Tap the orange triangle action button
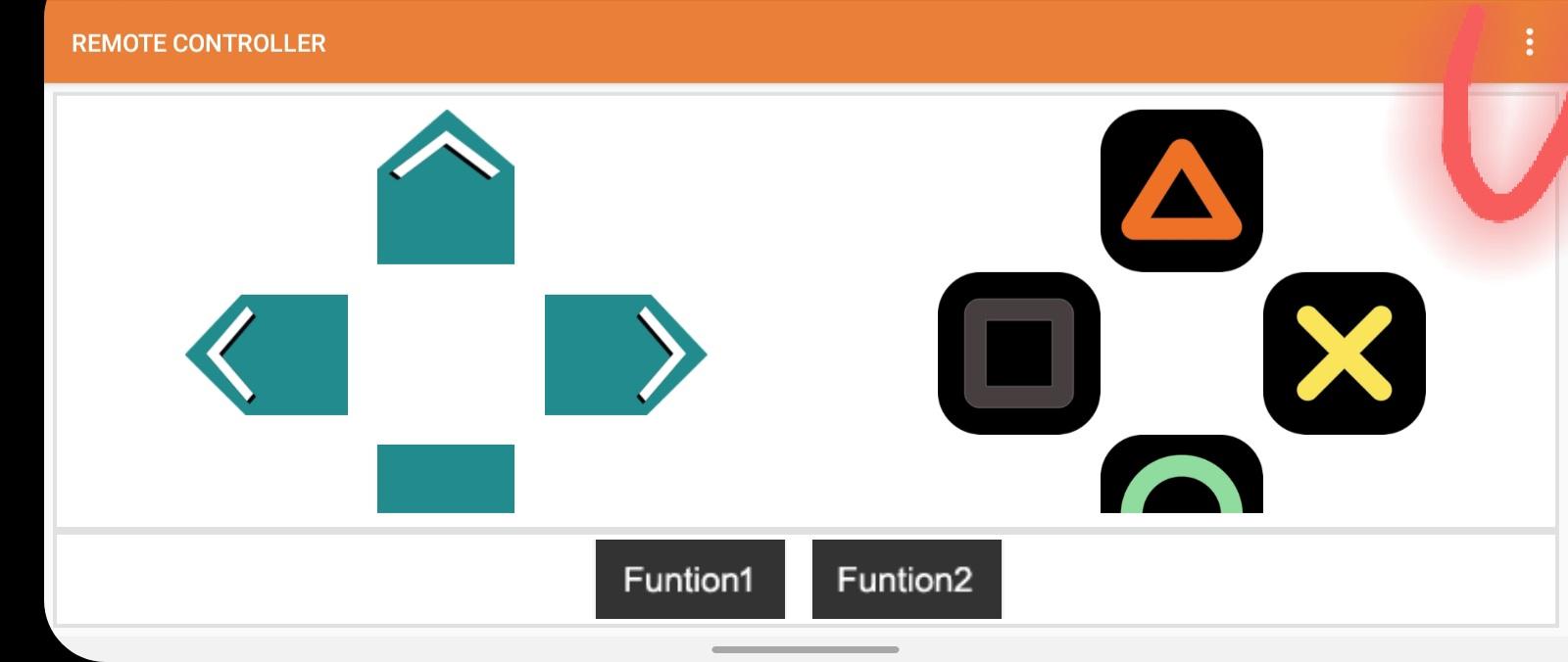Viewport: 1568px width, 662px height. (1182, 191)
